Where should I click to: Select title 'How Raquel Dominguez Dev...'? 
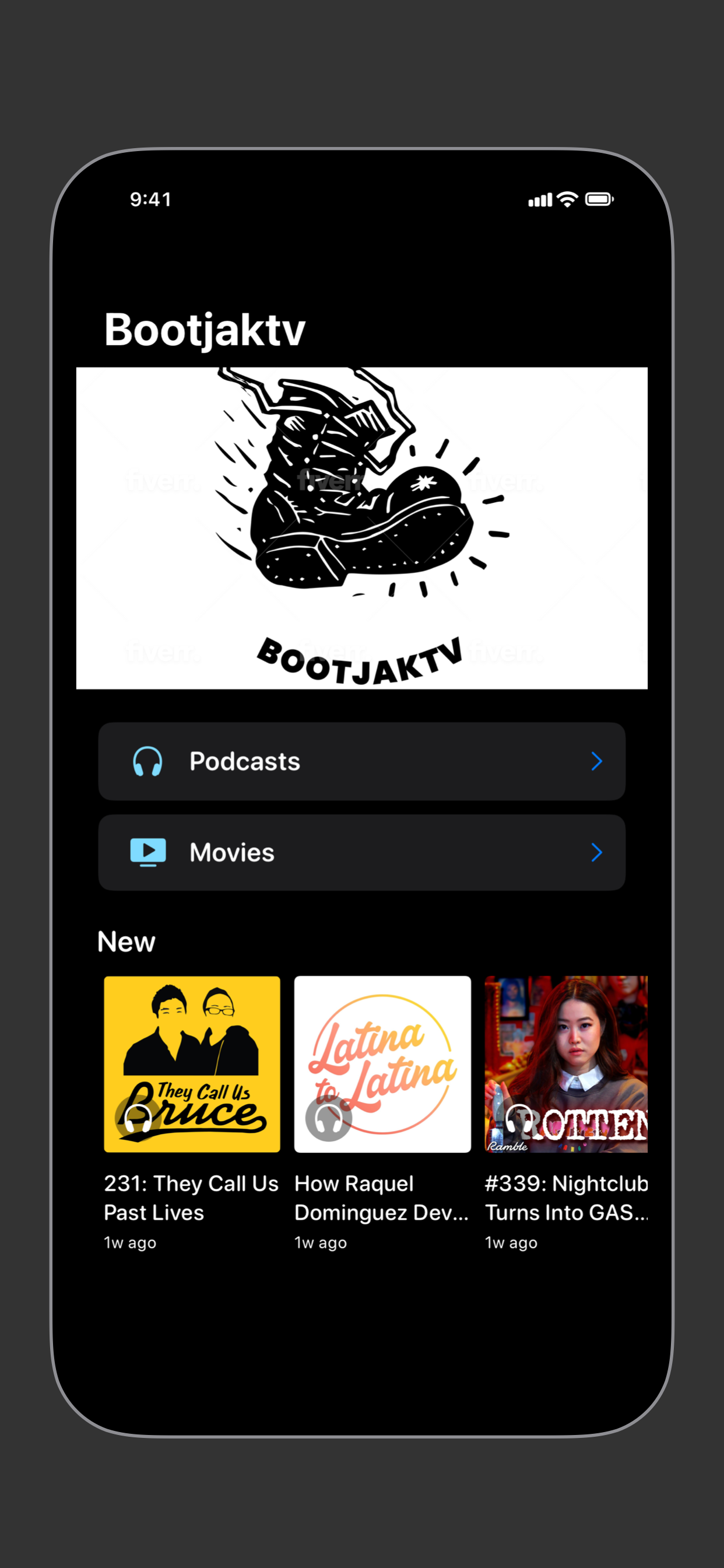(x=381, y=1198)
